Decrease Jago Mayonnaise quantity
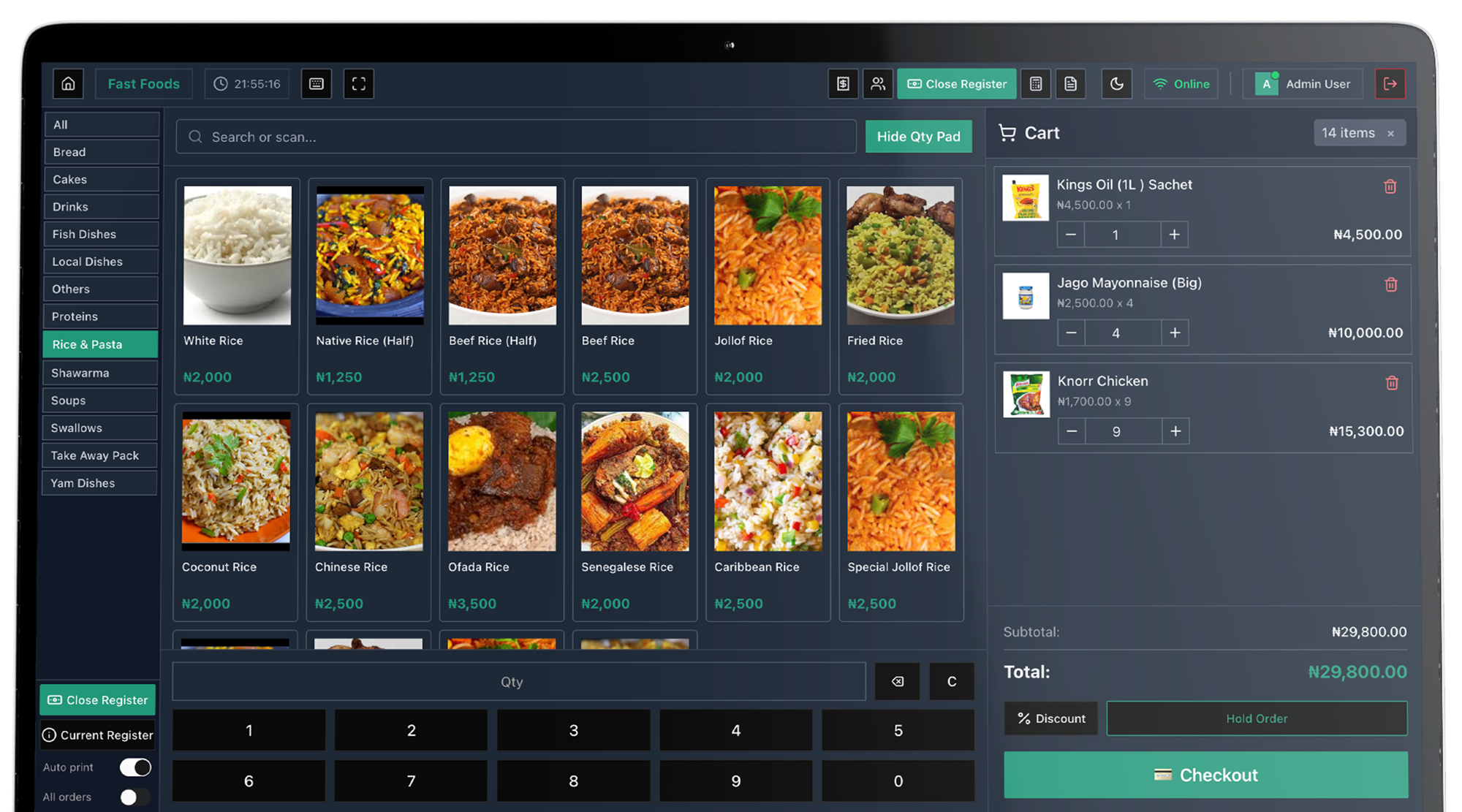 pos(1071,333)
